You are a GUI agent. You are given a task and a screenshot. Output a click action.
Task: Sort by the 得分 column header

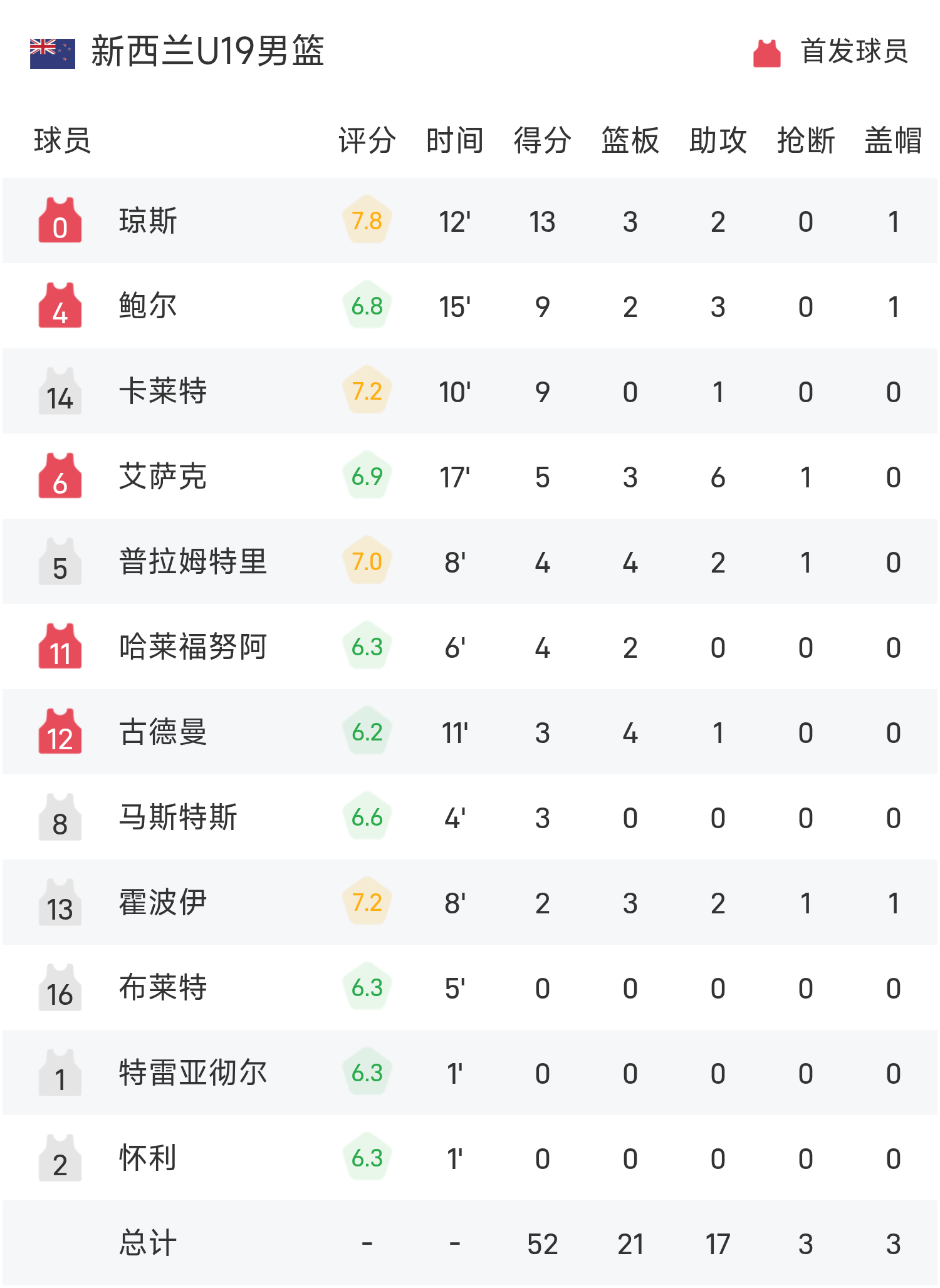543,140
